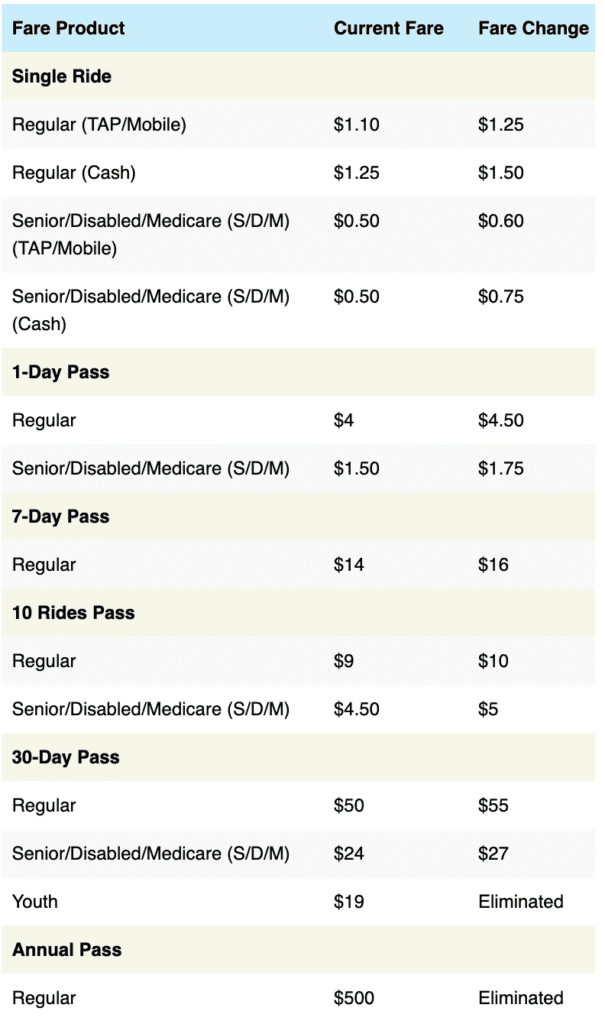
Task: Select the 1-Day Pass section heading
Action: pyautogui.click(x=61, y=372)
